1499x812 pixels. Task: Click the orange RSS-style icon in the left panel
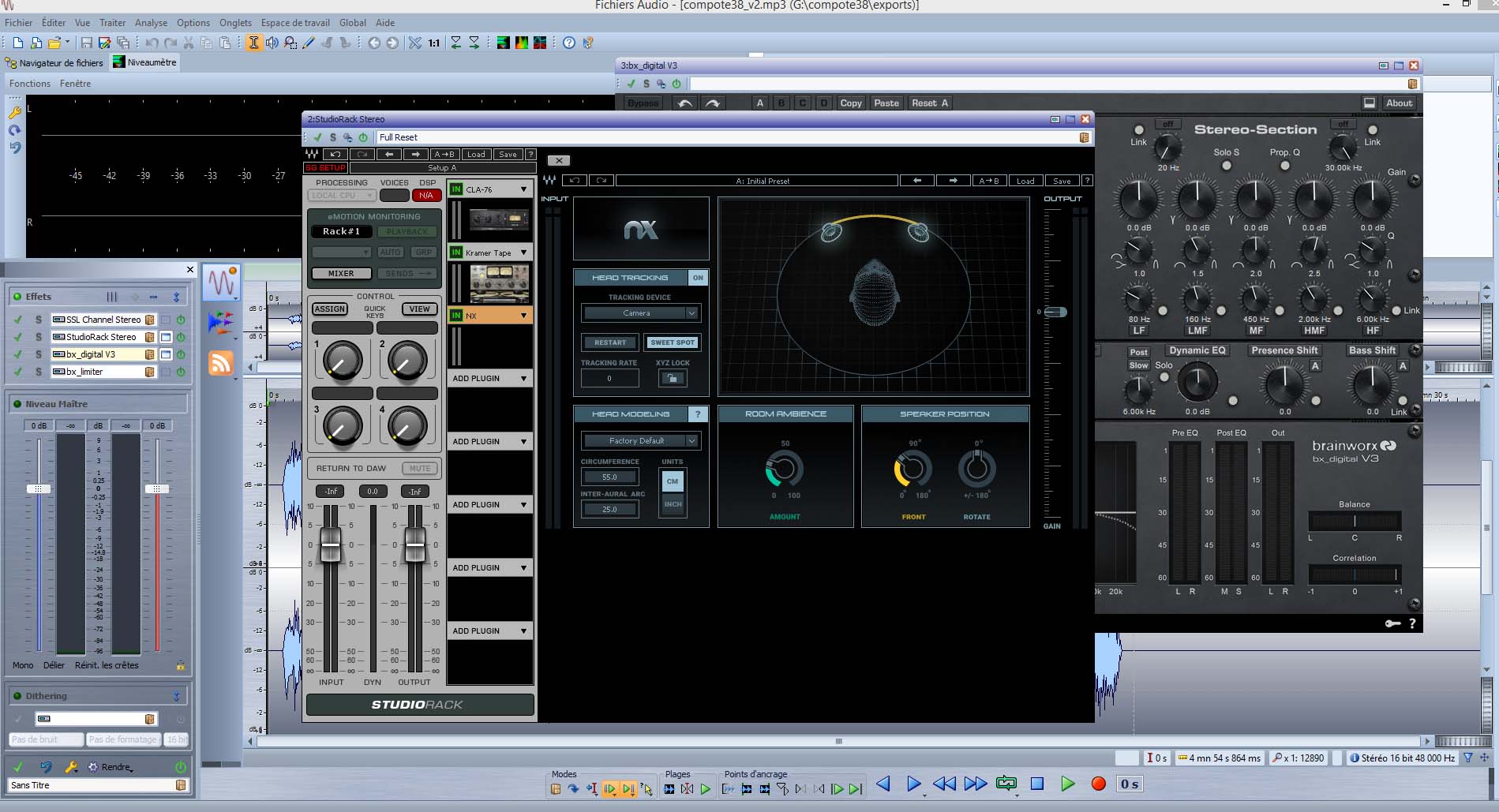click(222, 362)
